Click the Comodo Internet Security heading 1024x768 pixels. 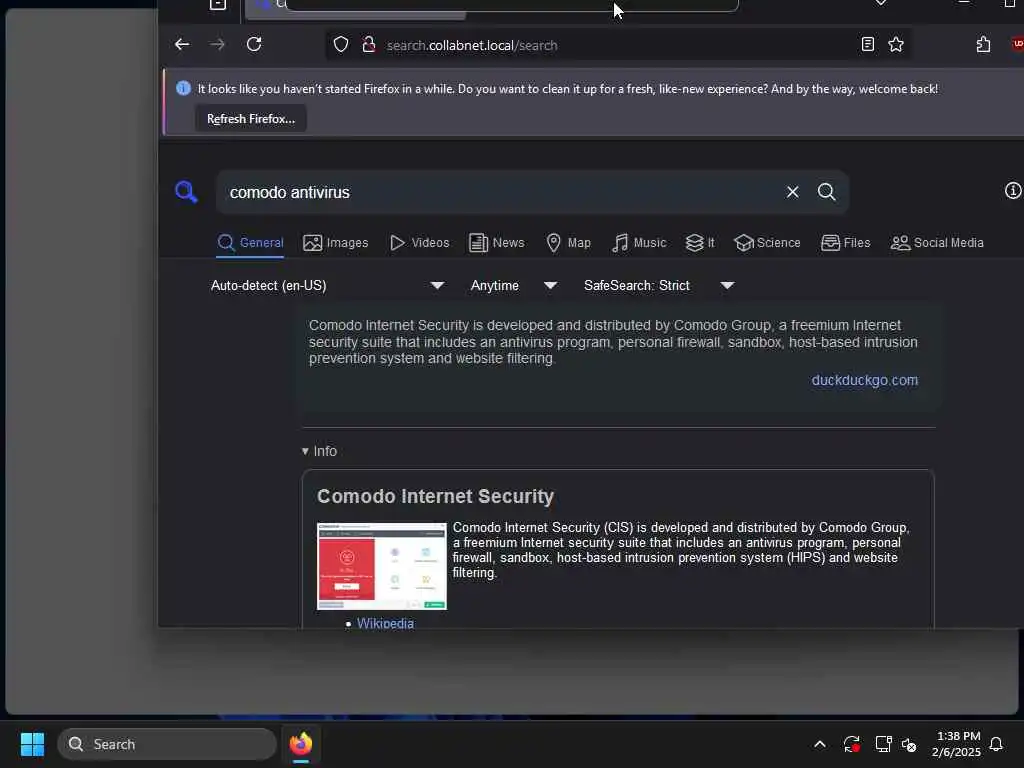[x=436, y=496]
